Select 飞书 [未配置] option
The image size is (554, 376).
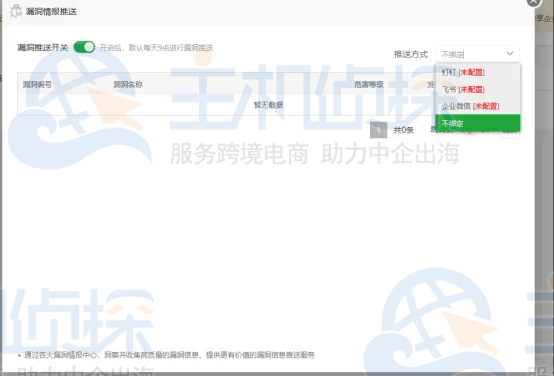[x=477, y=89]
